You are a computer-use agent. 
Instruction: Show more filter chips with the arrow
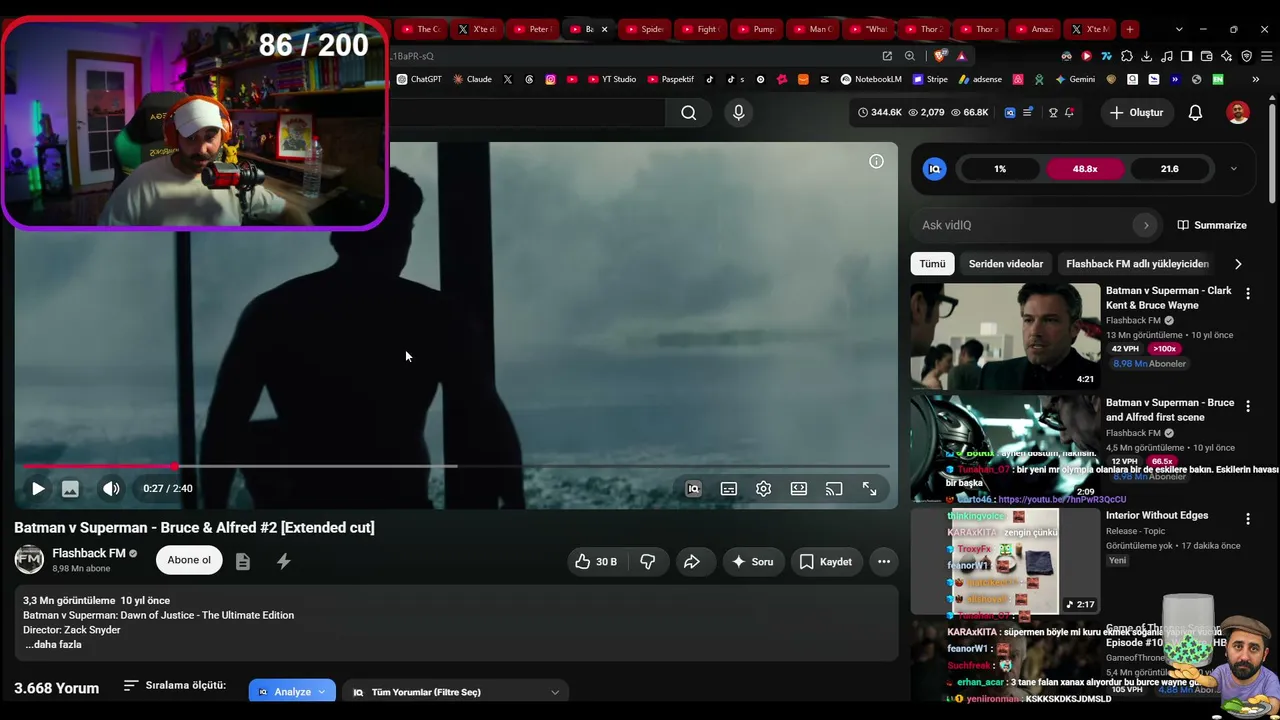point(1238,264)
